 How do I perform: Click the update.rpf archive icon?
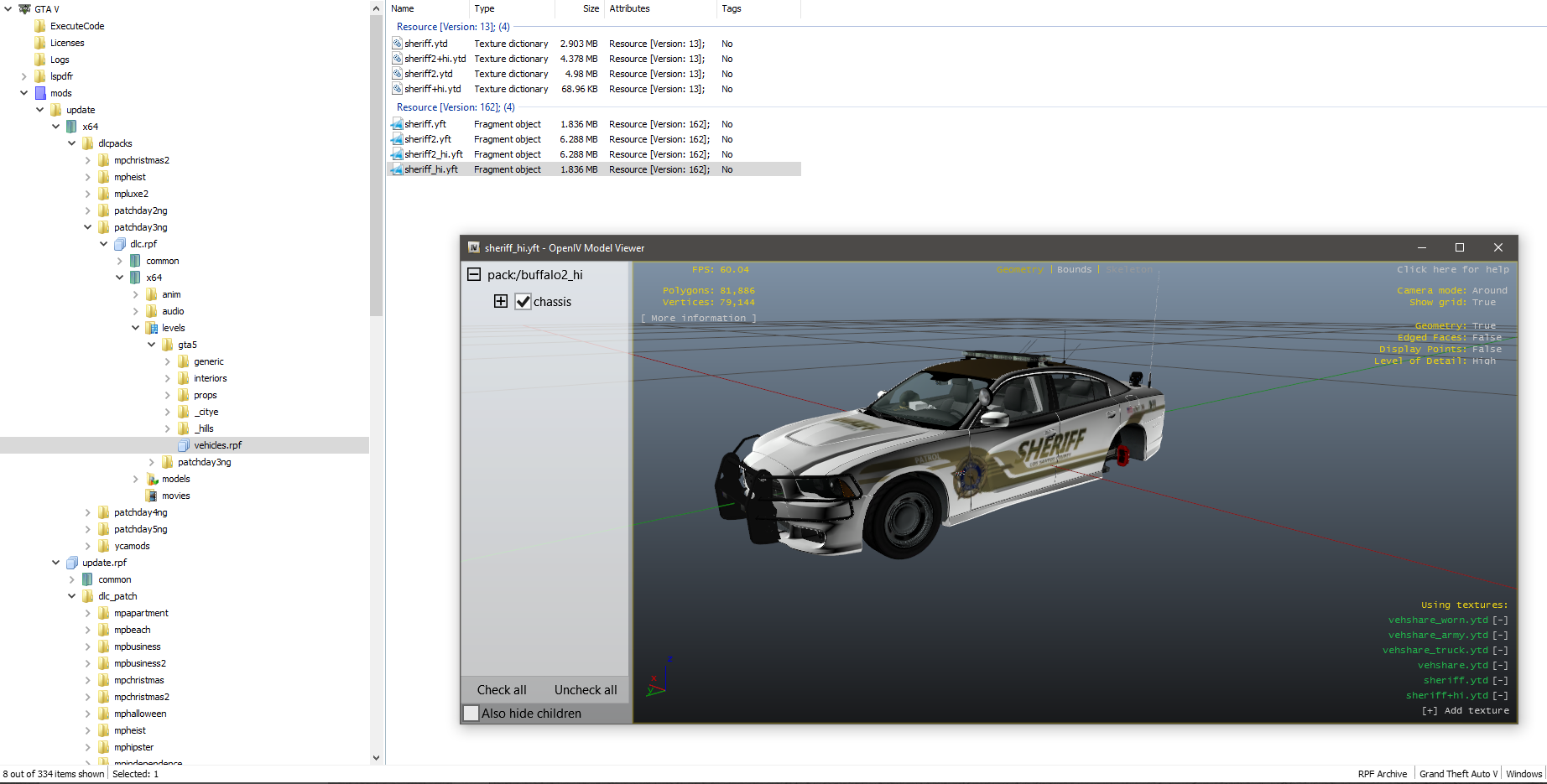(72, 563)
